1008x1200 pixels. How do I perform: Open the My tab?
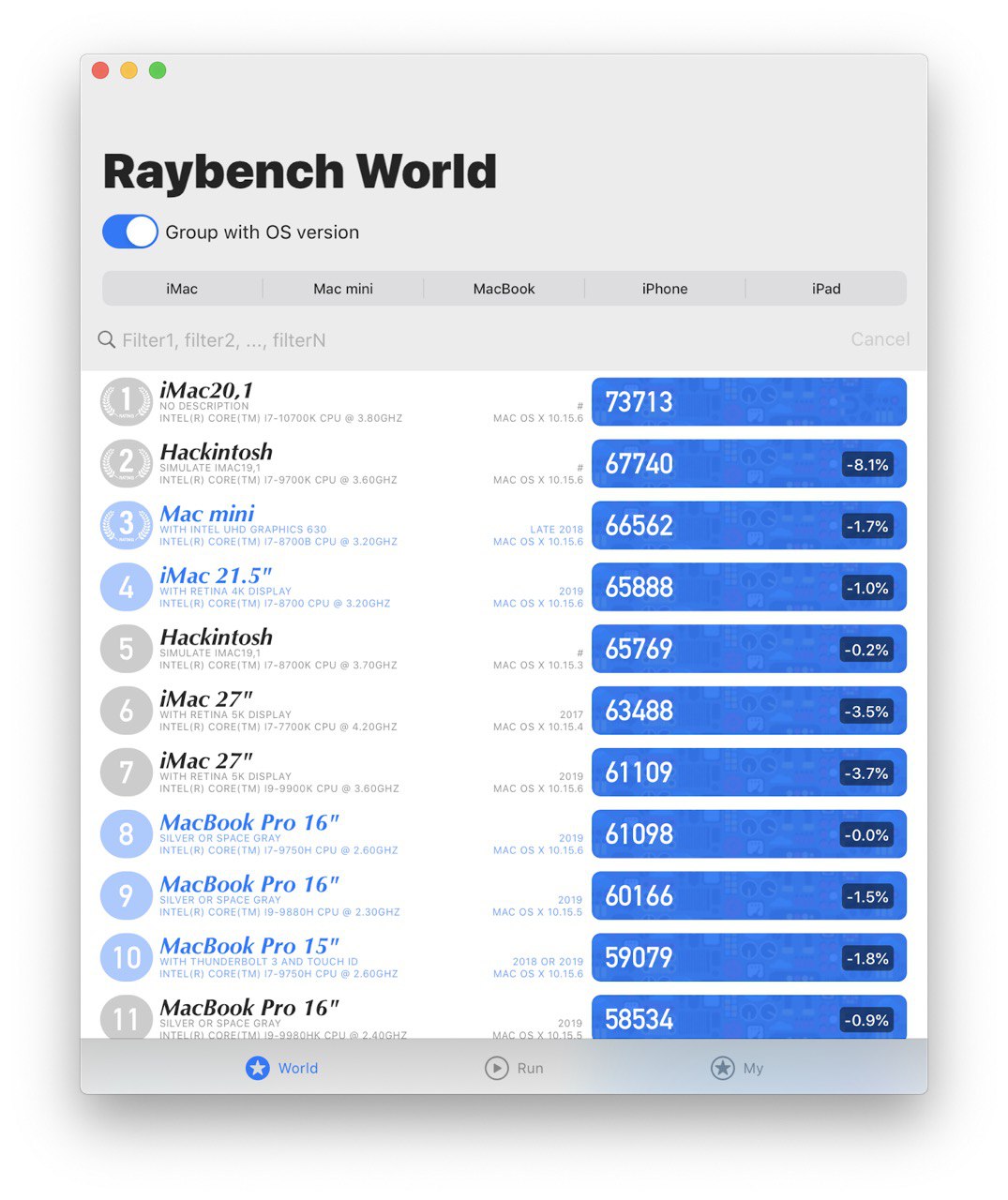tap(737, 1068)
